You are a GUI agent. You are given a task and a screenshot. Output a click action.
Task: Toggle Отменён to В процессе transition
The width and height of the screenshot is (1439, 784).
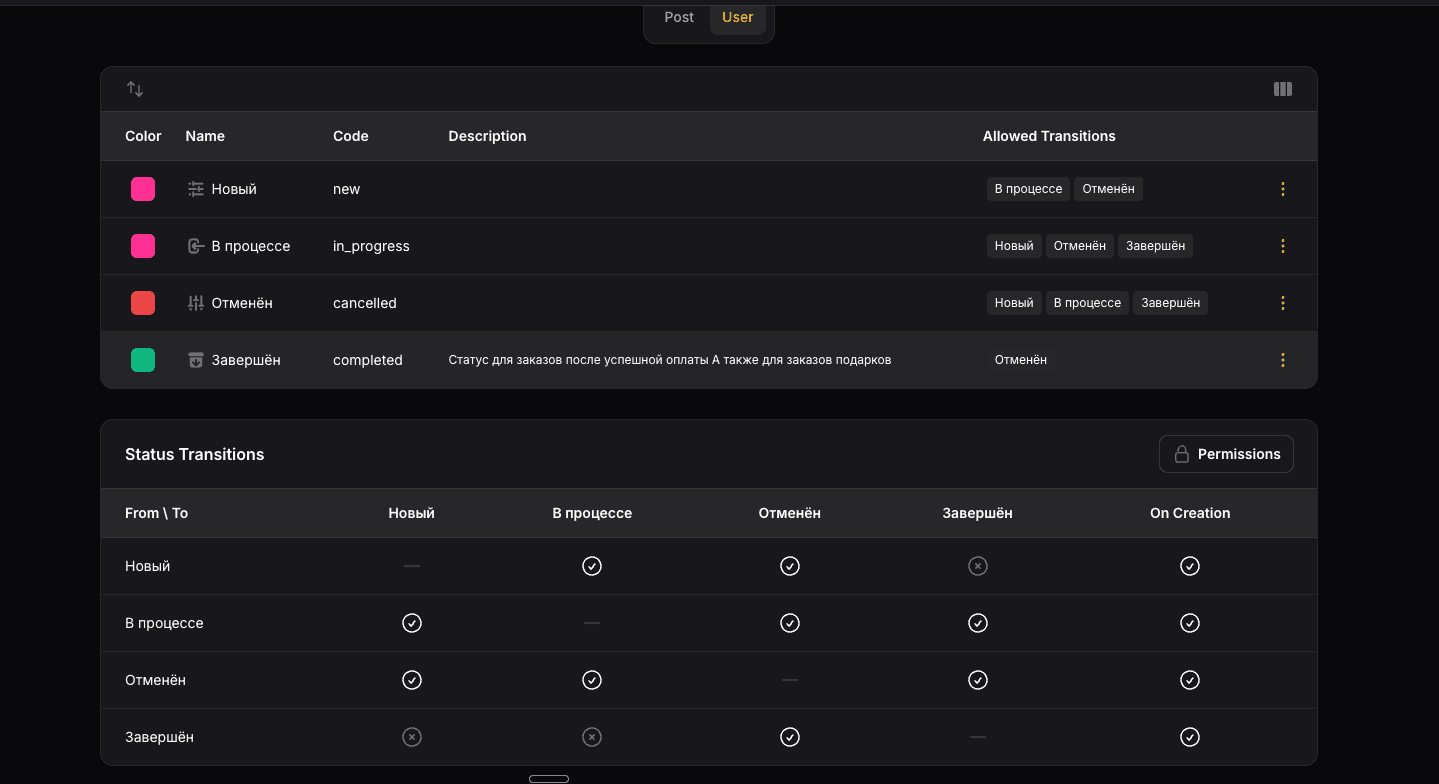[x=592, y=680]
